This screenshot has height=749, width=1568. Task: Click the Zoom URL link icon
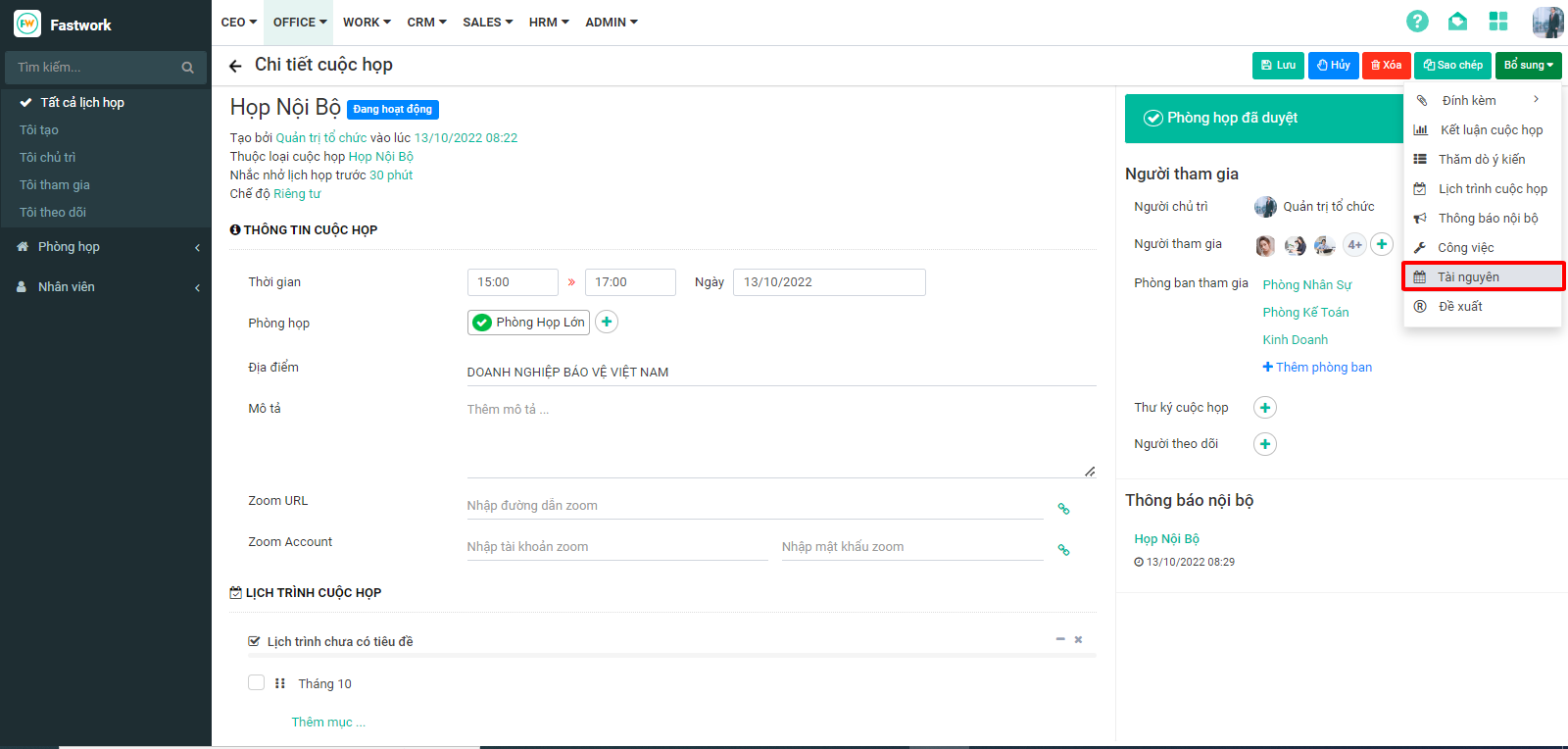[x=1063, y=508]
